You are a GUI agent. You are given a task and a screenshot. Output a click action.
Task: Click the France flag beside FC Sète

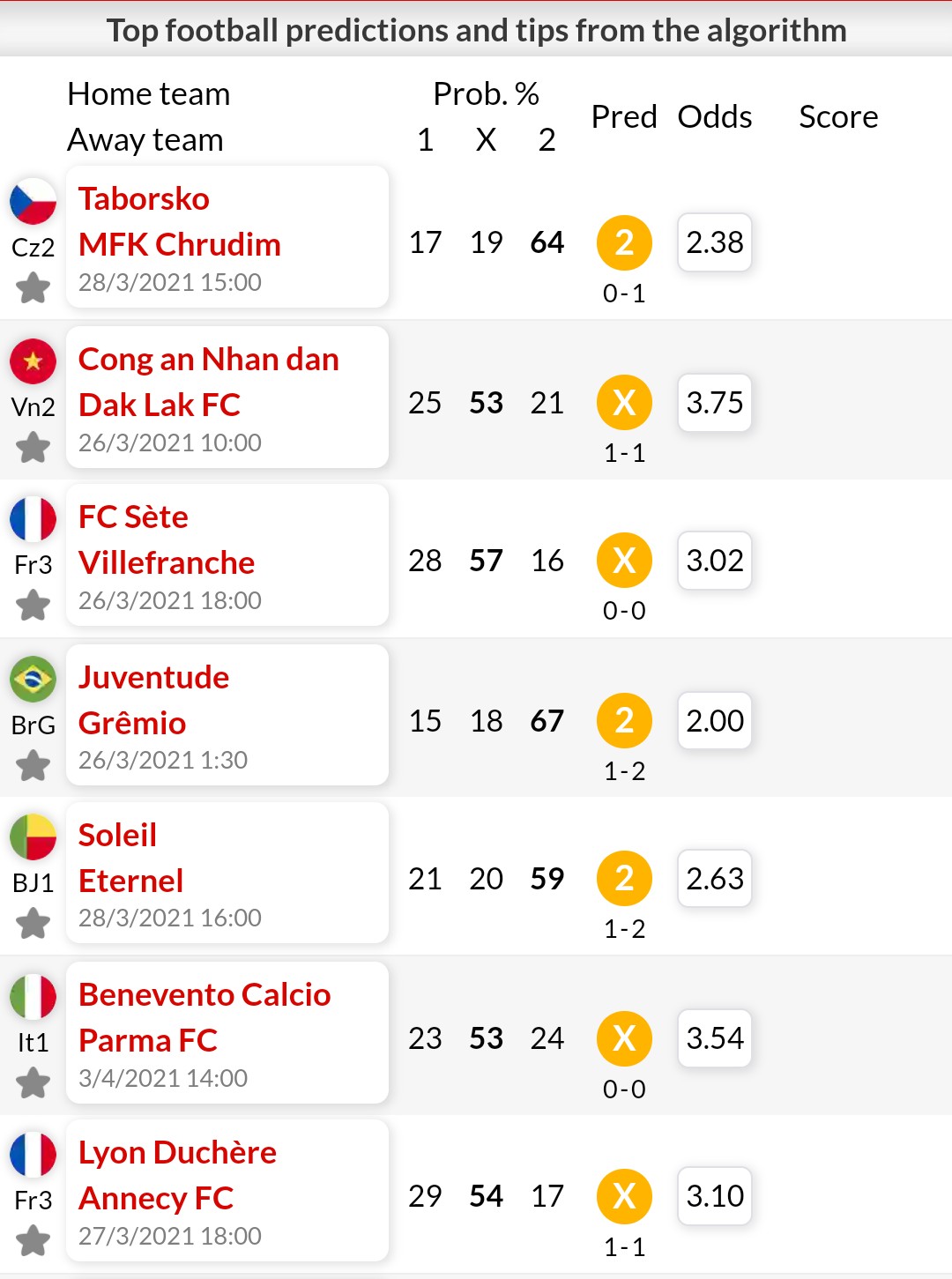coord(33,519)
